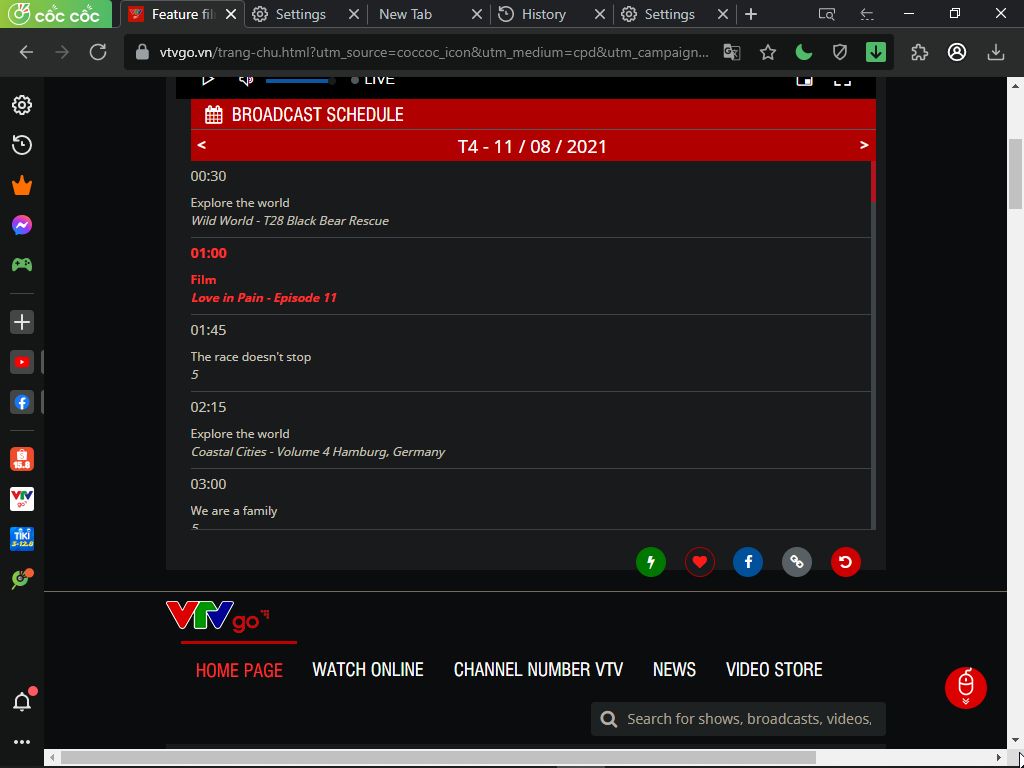
Task: Open sidebar history clock icon
Action: tap(22, 145)
